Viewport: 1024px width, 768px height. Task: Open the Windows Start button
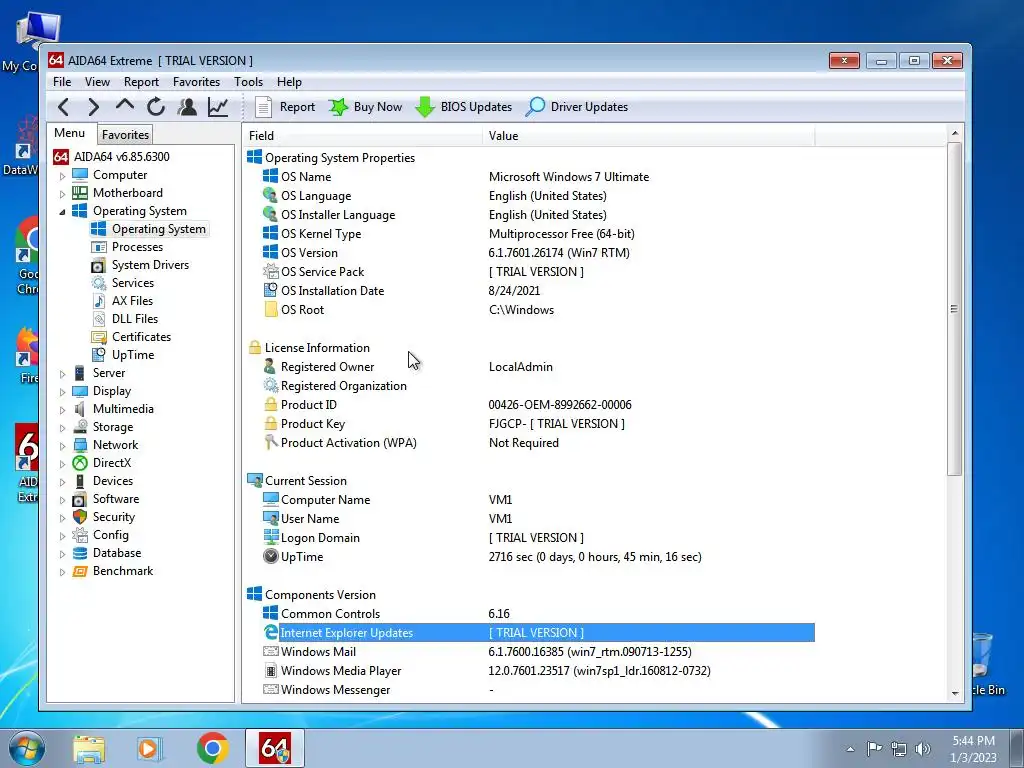pyautogui.click(x=27, y=748)
